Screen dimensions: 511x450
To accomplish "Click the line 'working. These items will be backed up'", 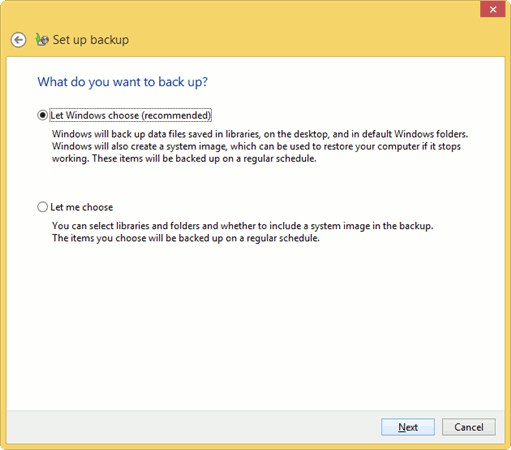I will (x=184, y=159).
